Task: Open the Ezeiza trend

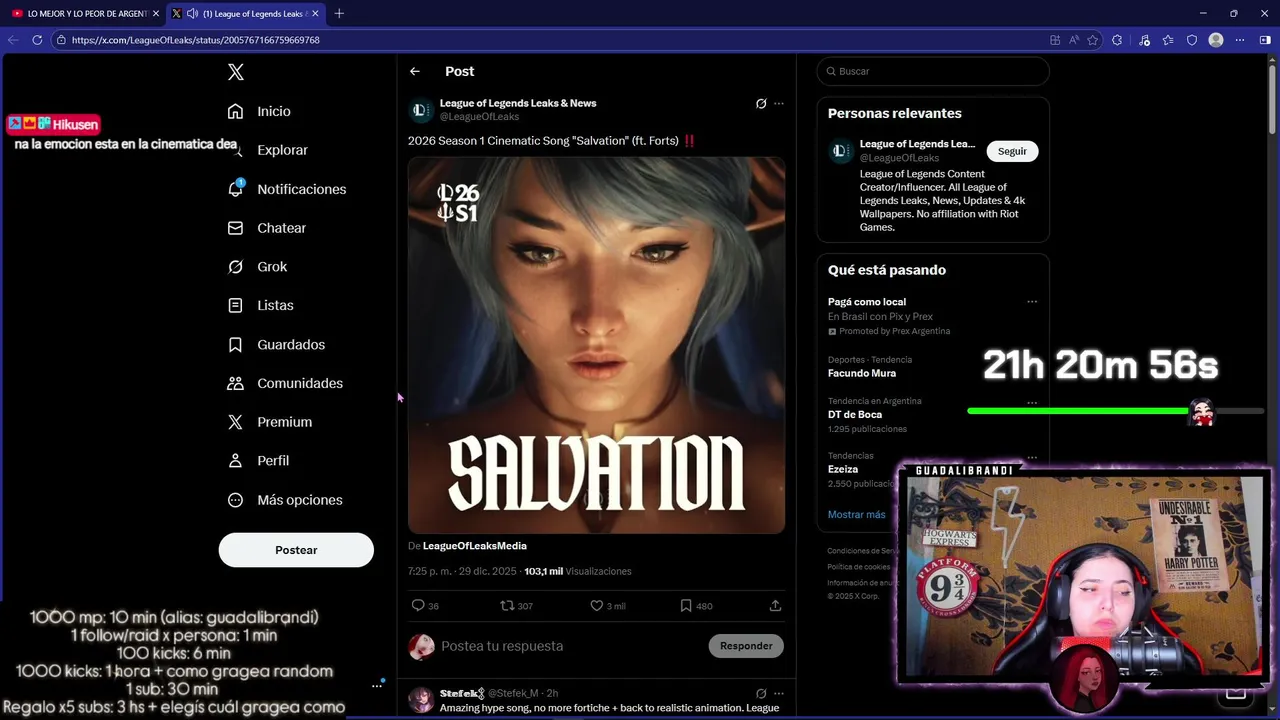Action: tap(843, 469)
